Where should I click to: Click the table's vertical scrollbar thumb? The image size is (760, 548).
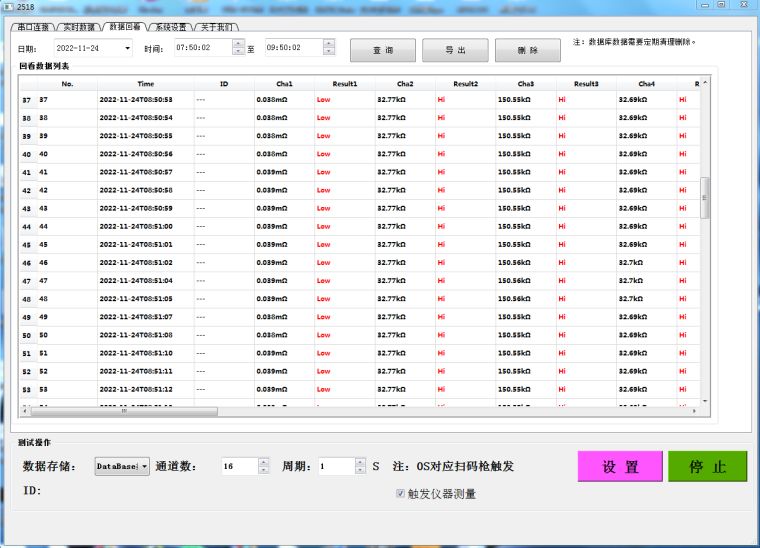(705, 198)
